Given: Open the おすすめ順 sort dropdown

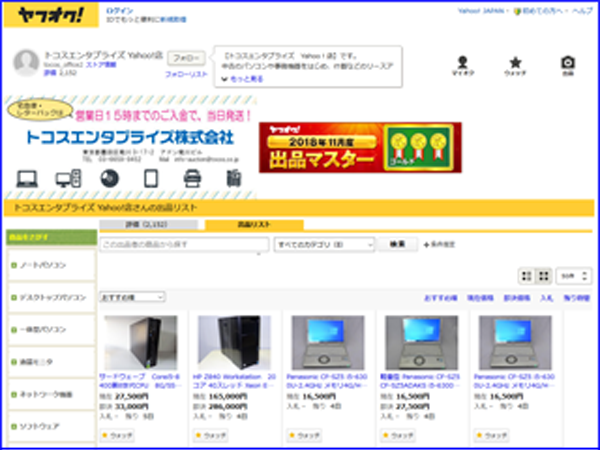Looking at the screenshot, I should pyautogui.click(x=133, y=297).
